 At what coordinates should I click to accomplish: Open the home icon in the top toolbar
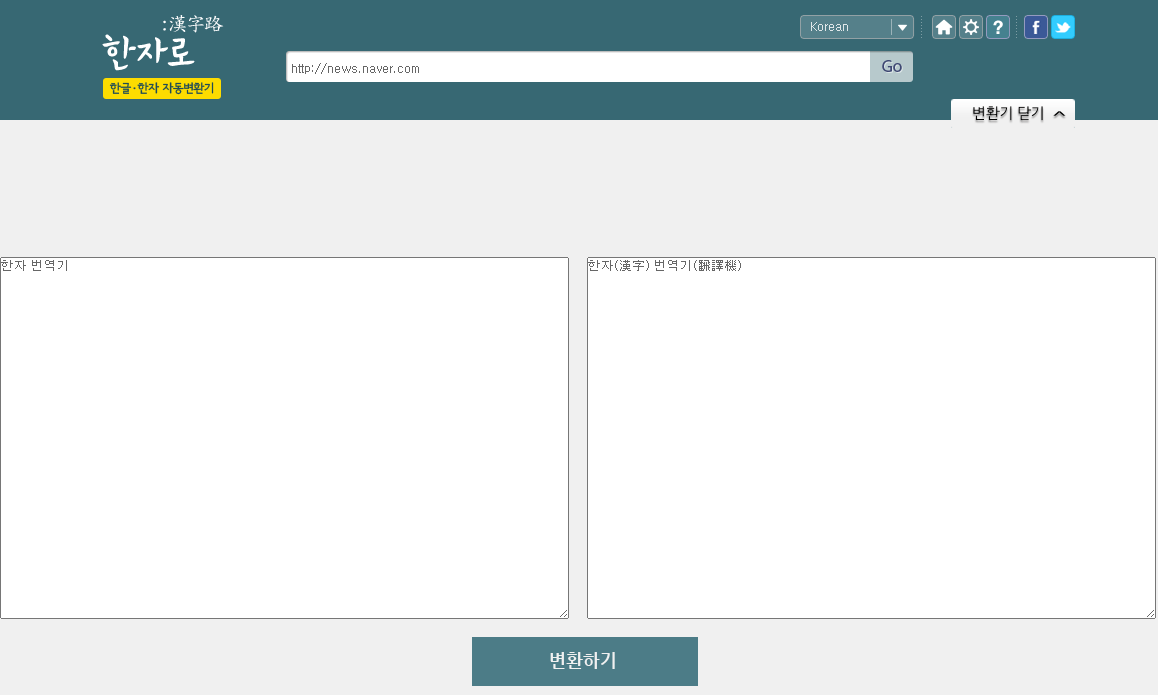[943, 27]
